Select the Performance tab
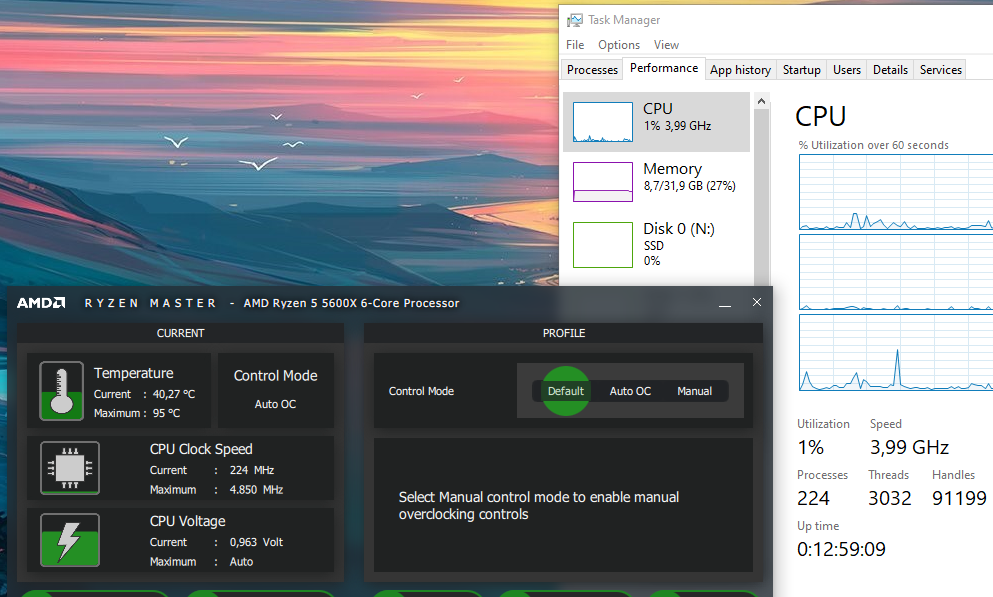993x597 pixels. [664, 68]
